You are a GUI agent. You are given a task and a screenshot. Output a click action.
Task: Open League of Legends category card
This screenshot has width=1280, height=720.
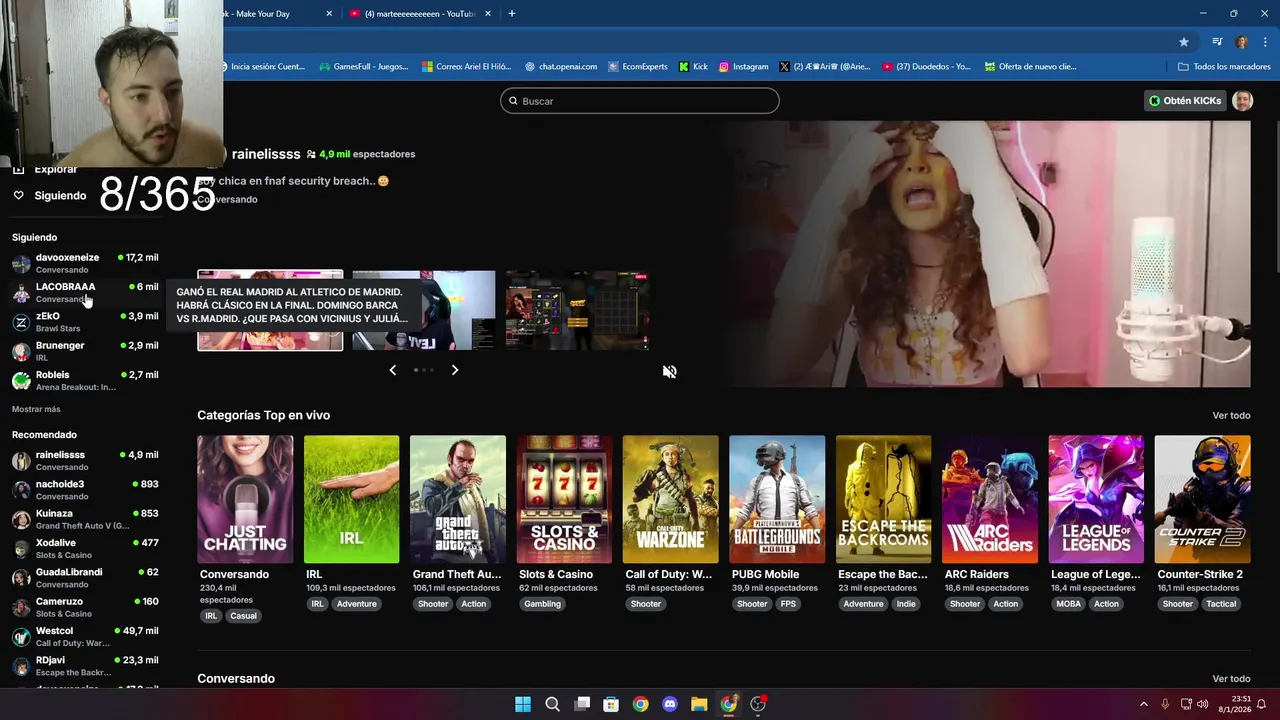(x=1096, y=499)
